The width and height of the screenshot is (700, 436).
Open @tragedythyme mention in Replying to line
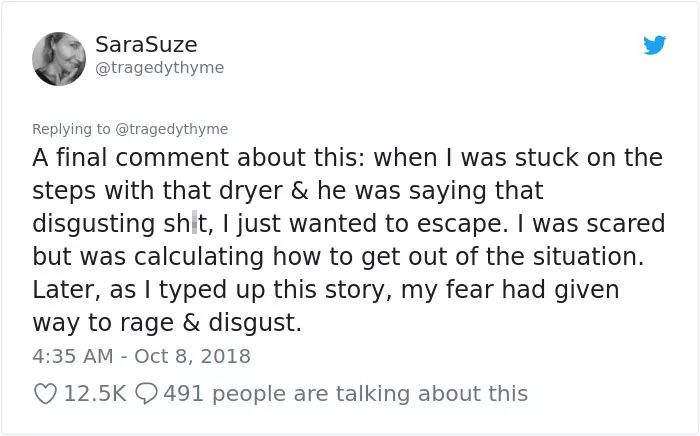[172, 129]
